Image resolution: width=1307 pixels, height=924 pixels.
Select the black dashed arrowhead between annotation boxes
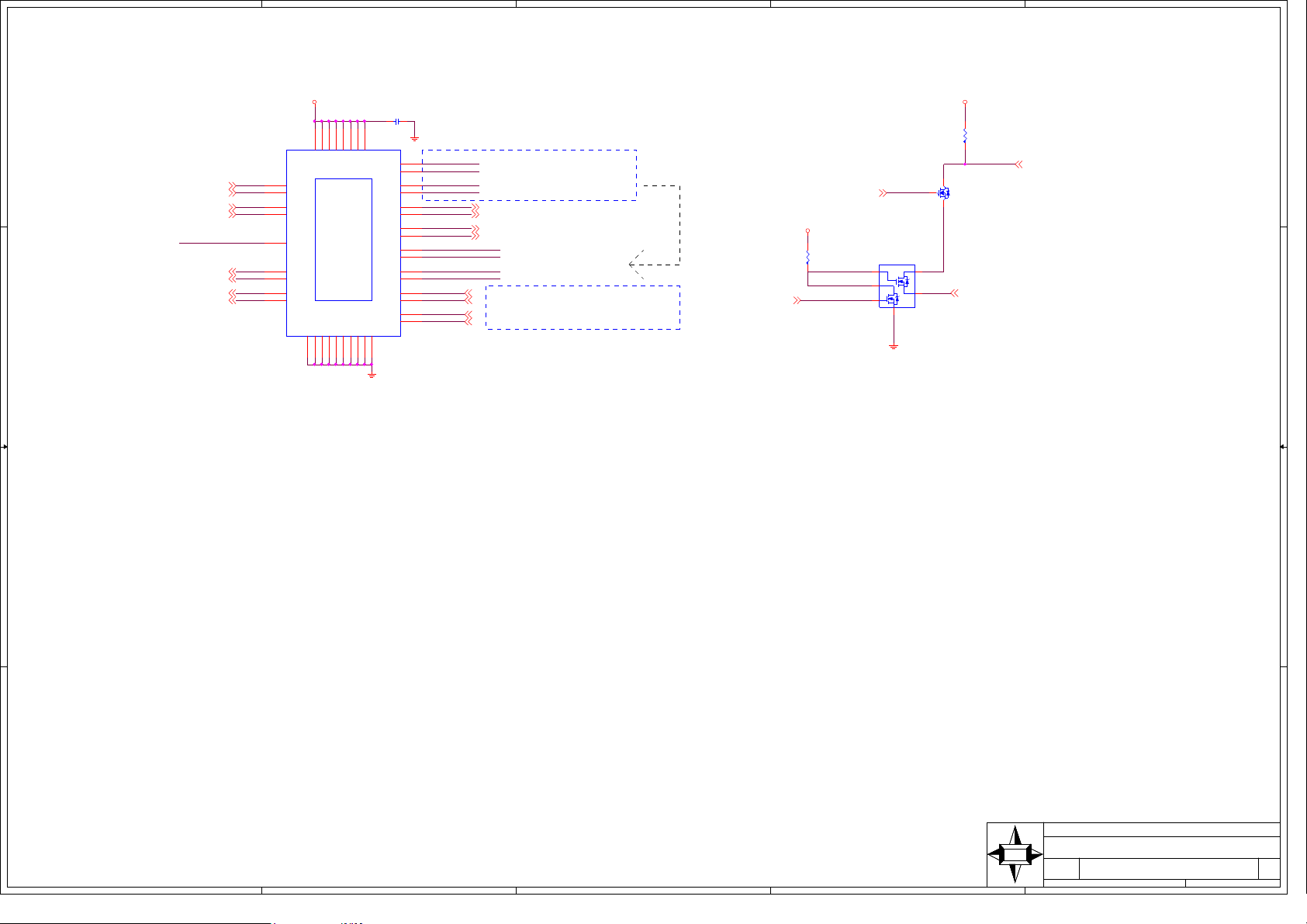point(636,265)
